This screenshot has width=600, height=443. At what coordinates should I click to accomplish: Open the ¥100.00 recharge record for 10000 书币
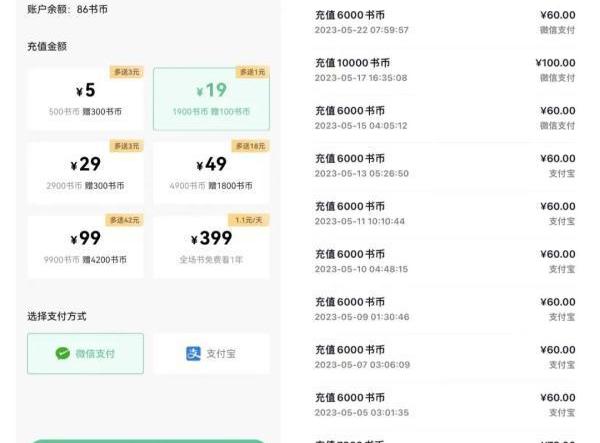point(445,70)
